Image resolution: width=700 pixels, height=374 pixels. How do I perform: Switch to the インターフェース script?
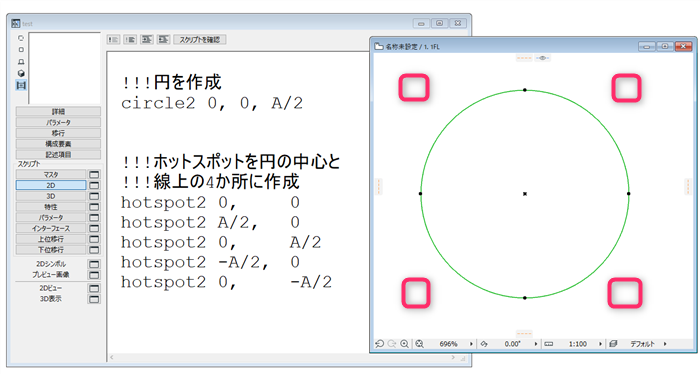51,228
